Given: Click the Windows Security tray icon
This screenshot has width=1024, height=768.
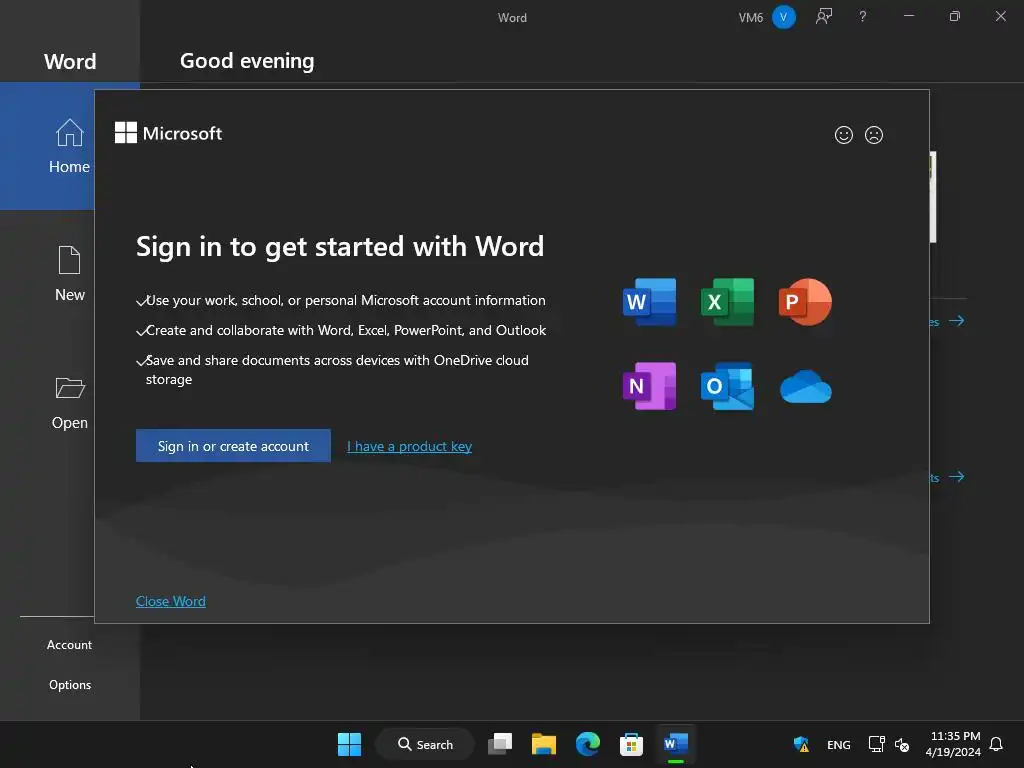Looking at the screenshot, I should [801, 744].
